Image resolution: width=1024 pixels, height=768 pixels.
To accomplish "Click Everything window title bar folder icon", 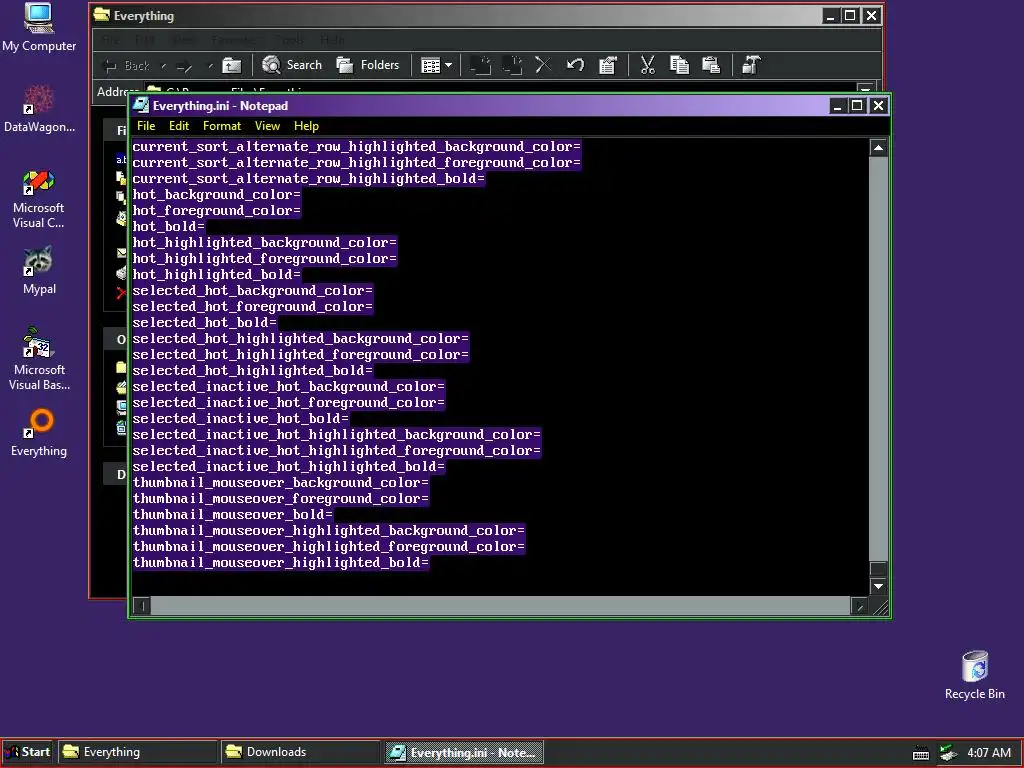I will 101,14.
